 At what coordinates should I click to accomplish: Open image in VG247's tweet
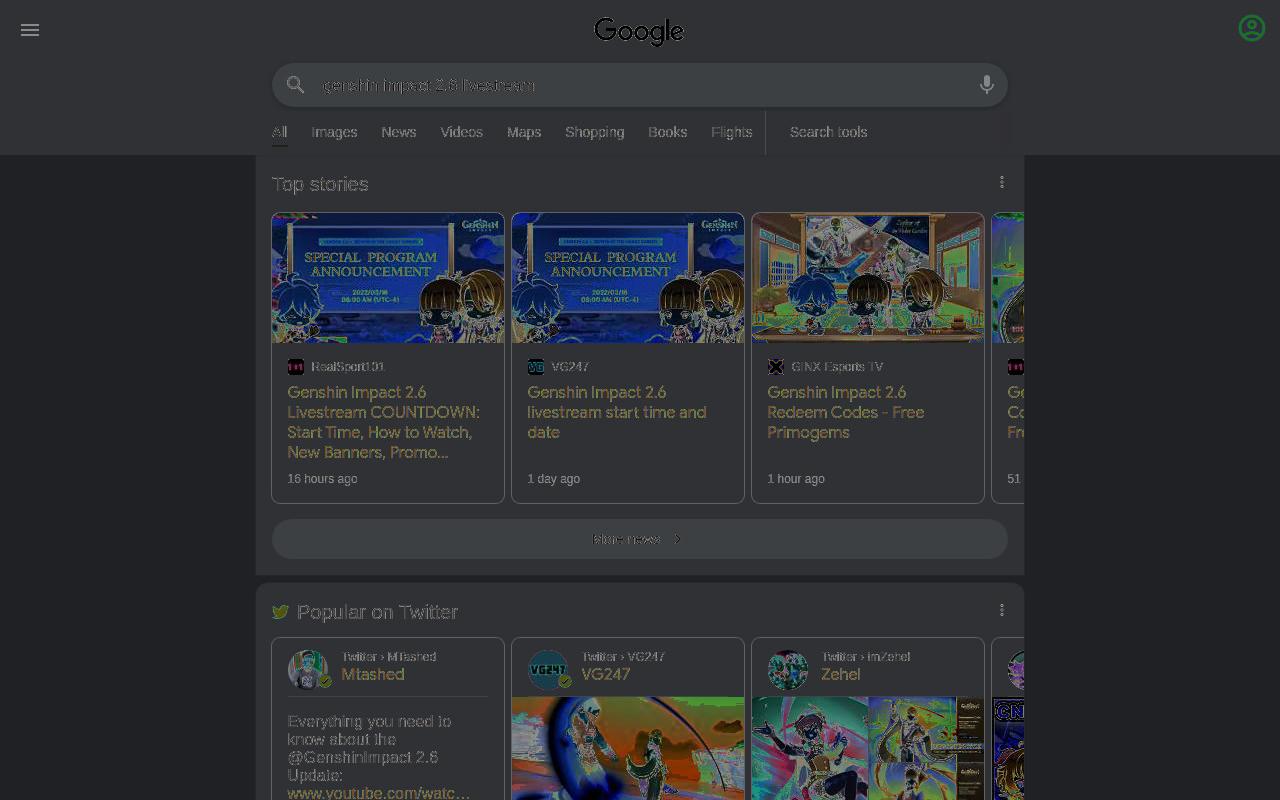[628, 748]
